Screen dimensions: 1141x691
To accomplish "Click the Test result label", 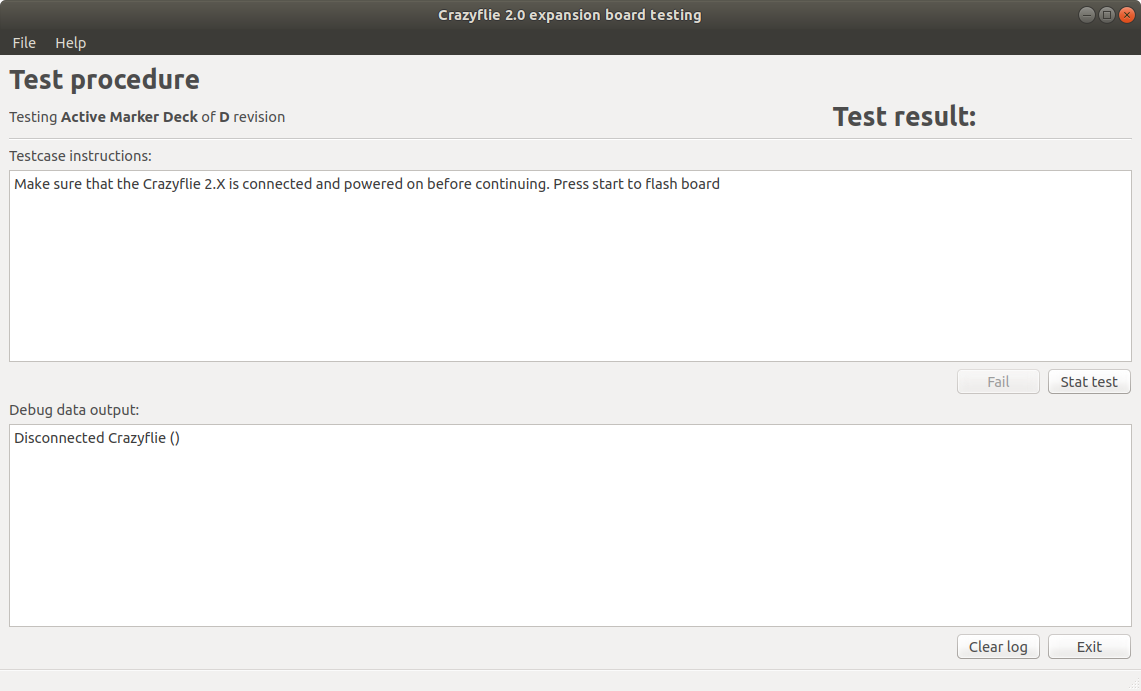I will coord(904,117).
